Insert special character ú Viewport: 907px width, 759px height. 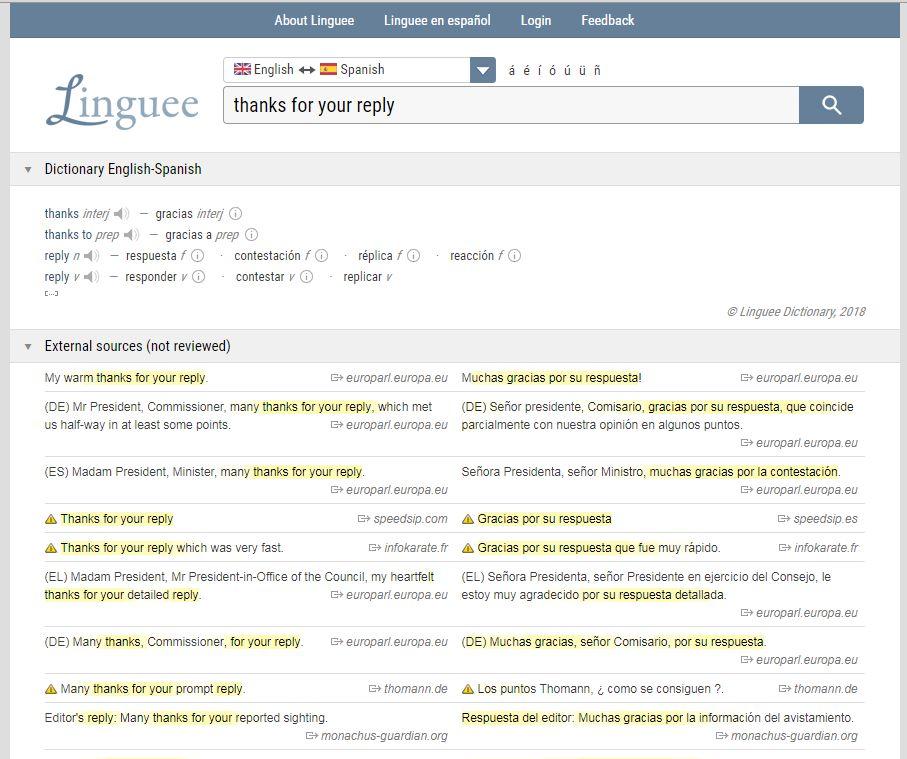[x=567, y=71]
